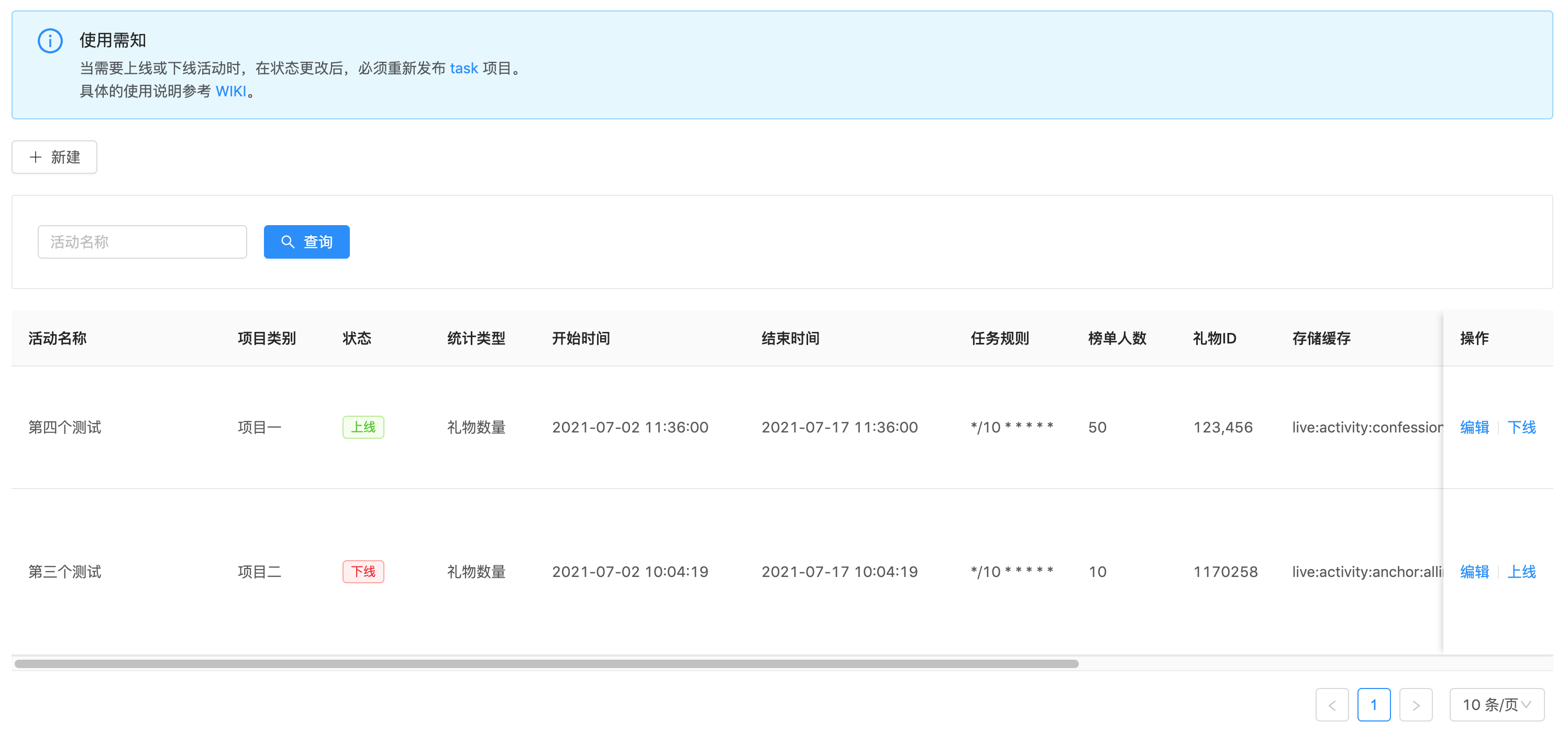This screenshot has width=1568, height=733.
Task: Click 下线 for 第四个测试 row
Action: (1522, 428)
